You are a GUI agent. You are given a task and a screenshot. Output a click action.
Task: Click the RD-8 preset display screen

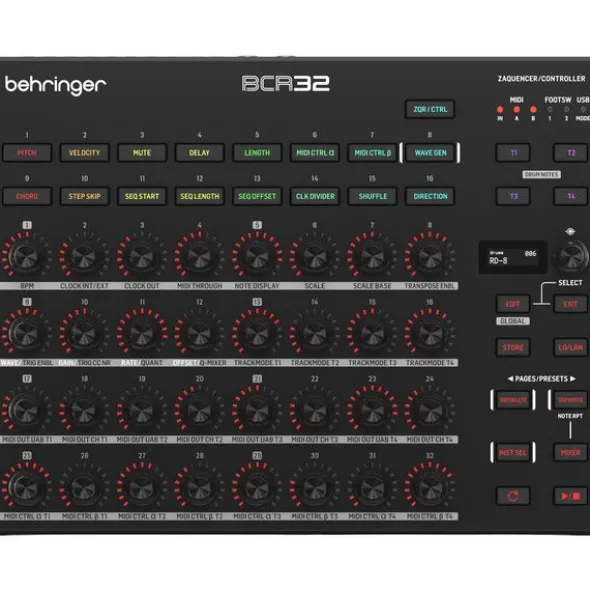(x=513, y=257)
